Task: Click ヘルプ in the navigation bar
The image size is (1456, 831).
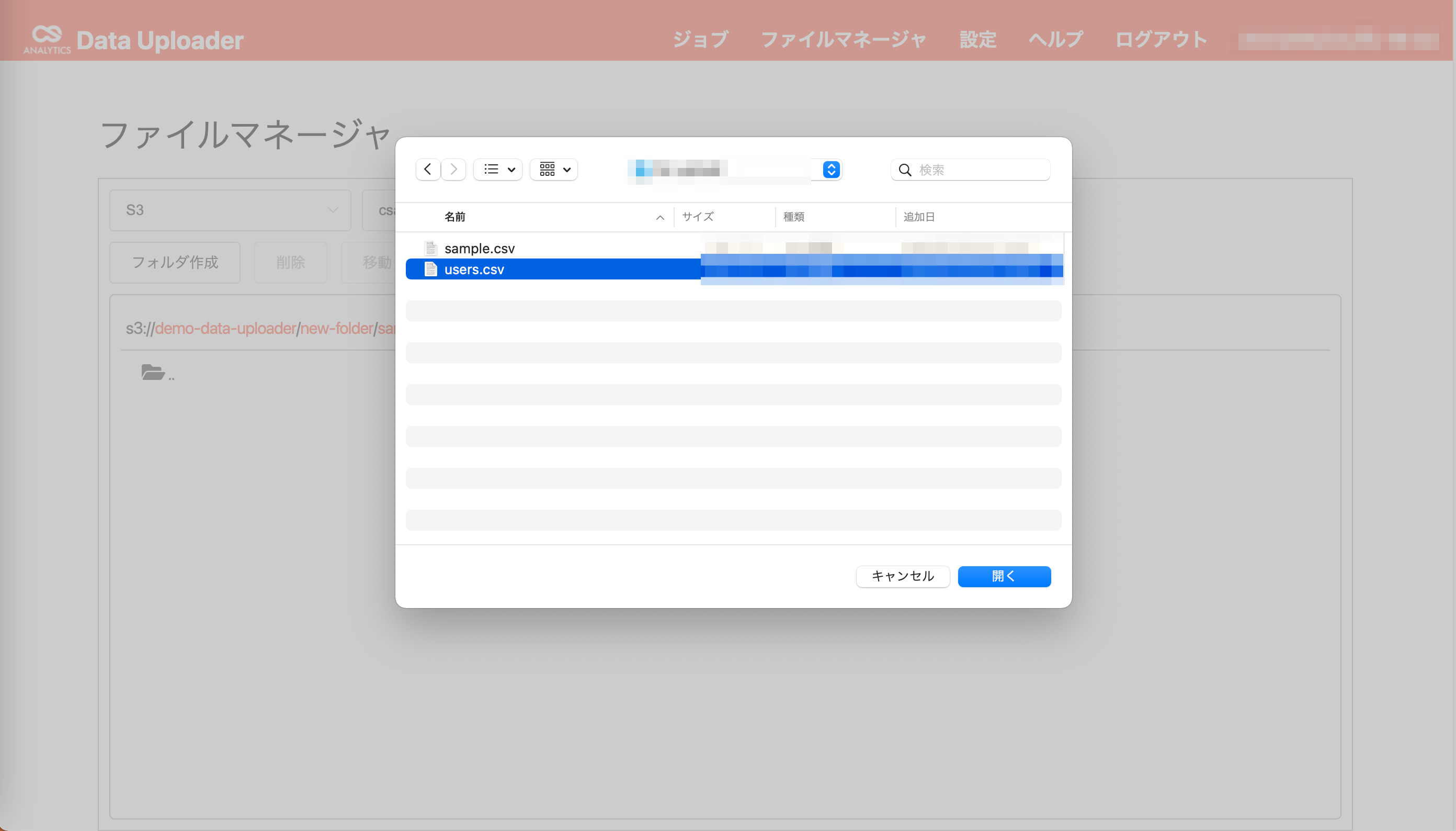Action: tap(1054, 39)
